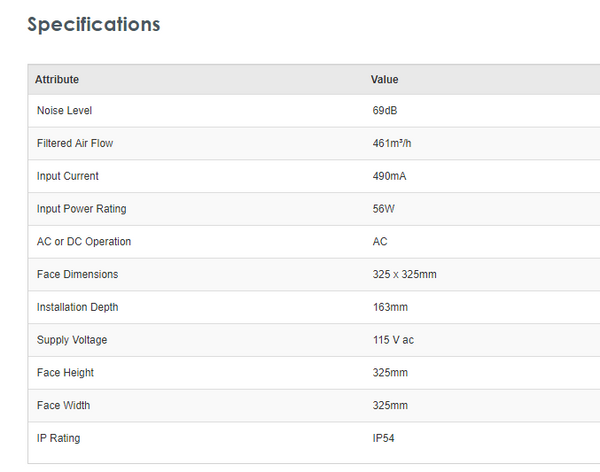600x472 pixels.
Task: Click the Specifications heading
Action: pos(93,25)
